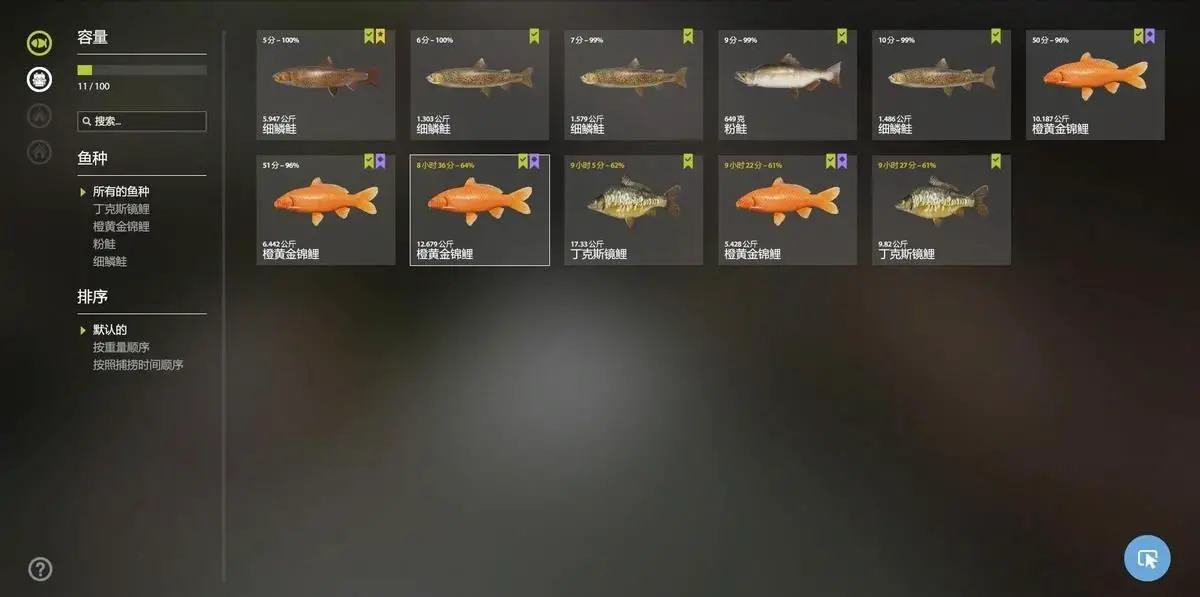Sort fish by 按照捕捞时间顺序
1200x597 pixels.
pos(138,365)
